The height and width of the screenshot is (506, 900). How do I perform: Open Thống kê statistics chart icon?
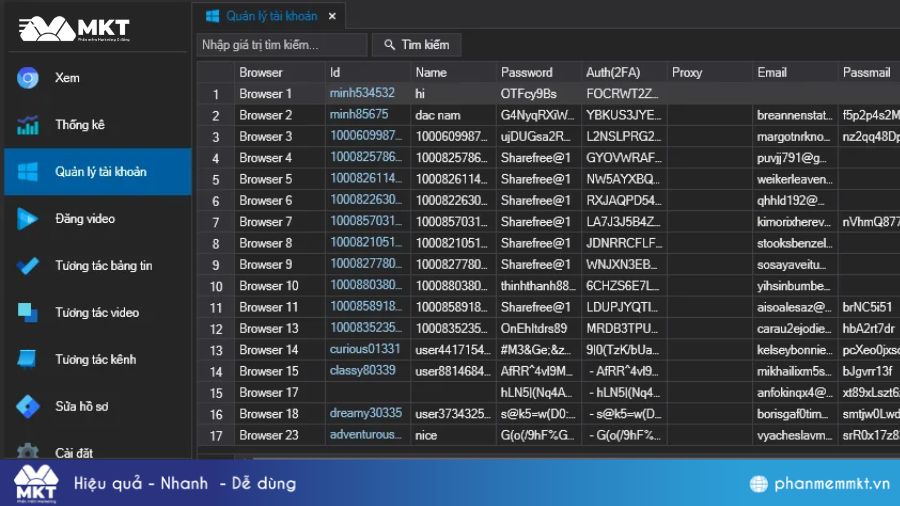[x=28, y=125]
